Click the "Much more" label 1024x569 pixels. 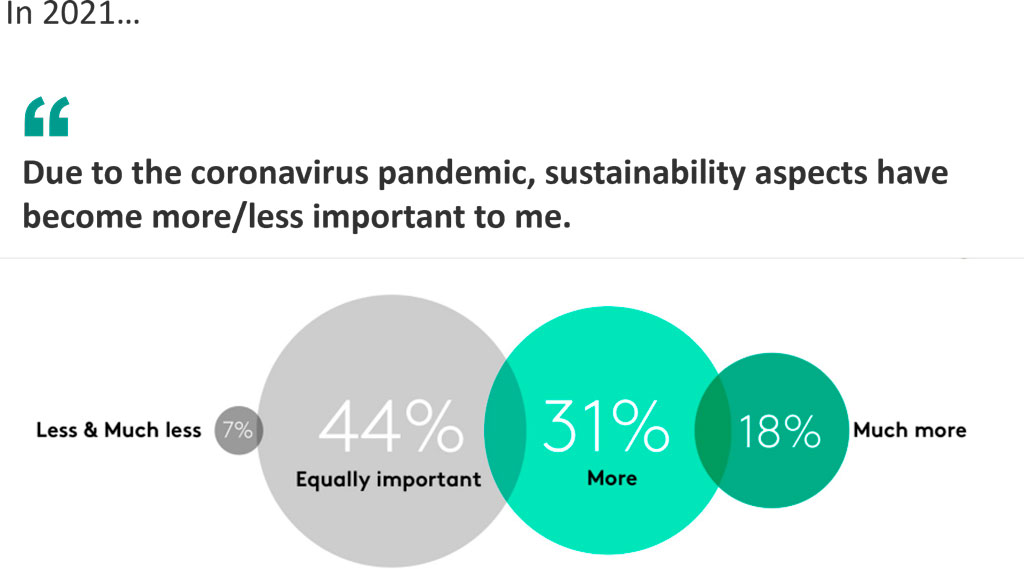pyautogui.click(x=909, y=431)
